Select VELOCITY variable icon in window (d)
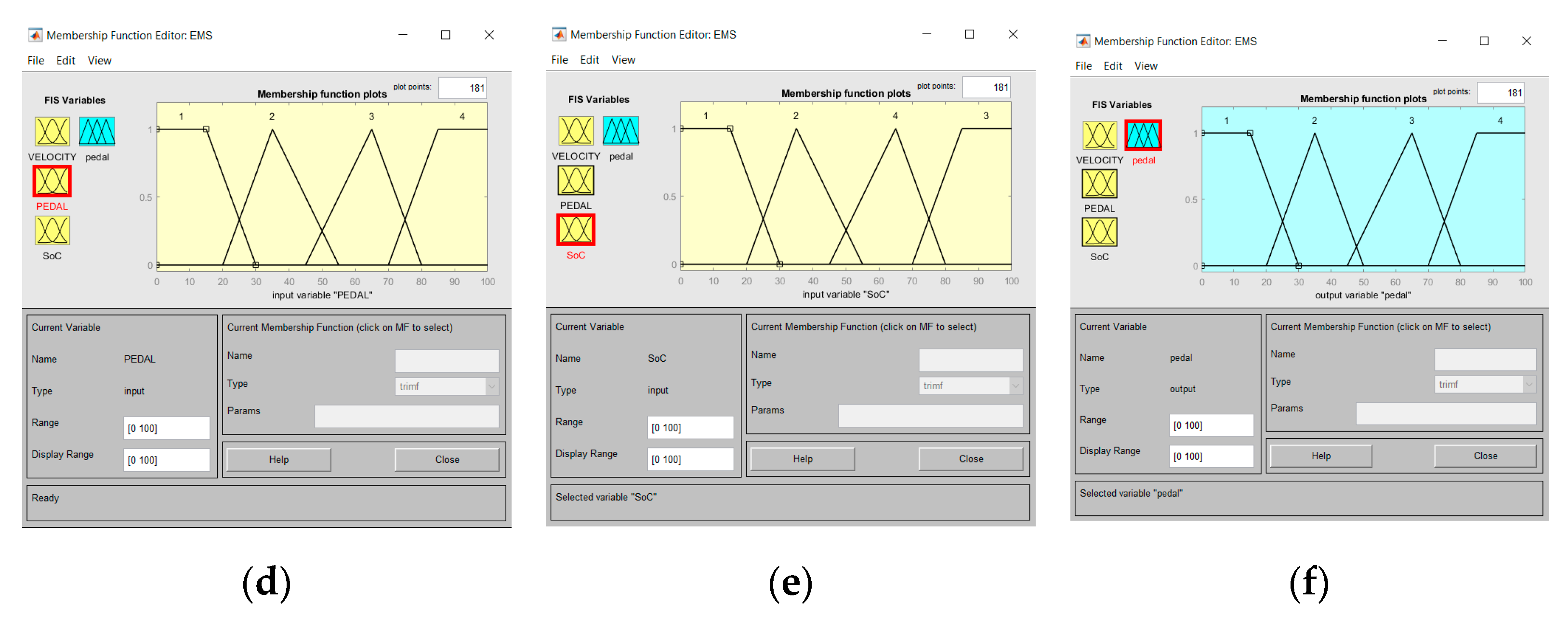This screenshot has width=1568, height=618. [x=52, y=131]
